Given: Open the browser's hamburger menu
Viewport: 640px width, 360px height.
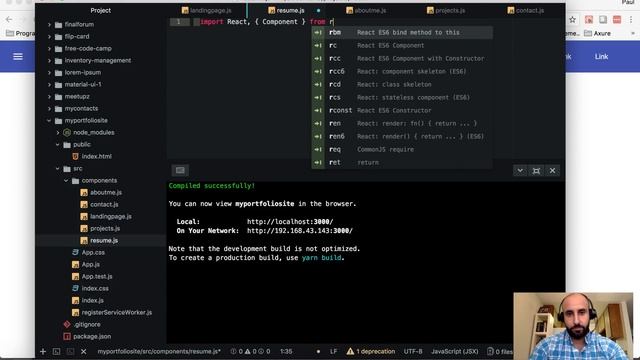Looking at the screenshot, I should [x=18, y=57].
